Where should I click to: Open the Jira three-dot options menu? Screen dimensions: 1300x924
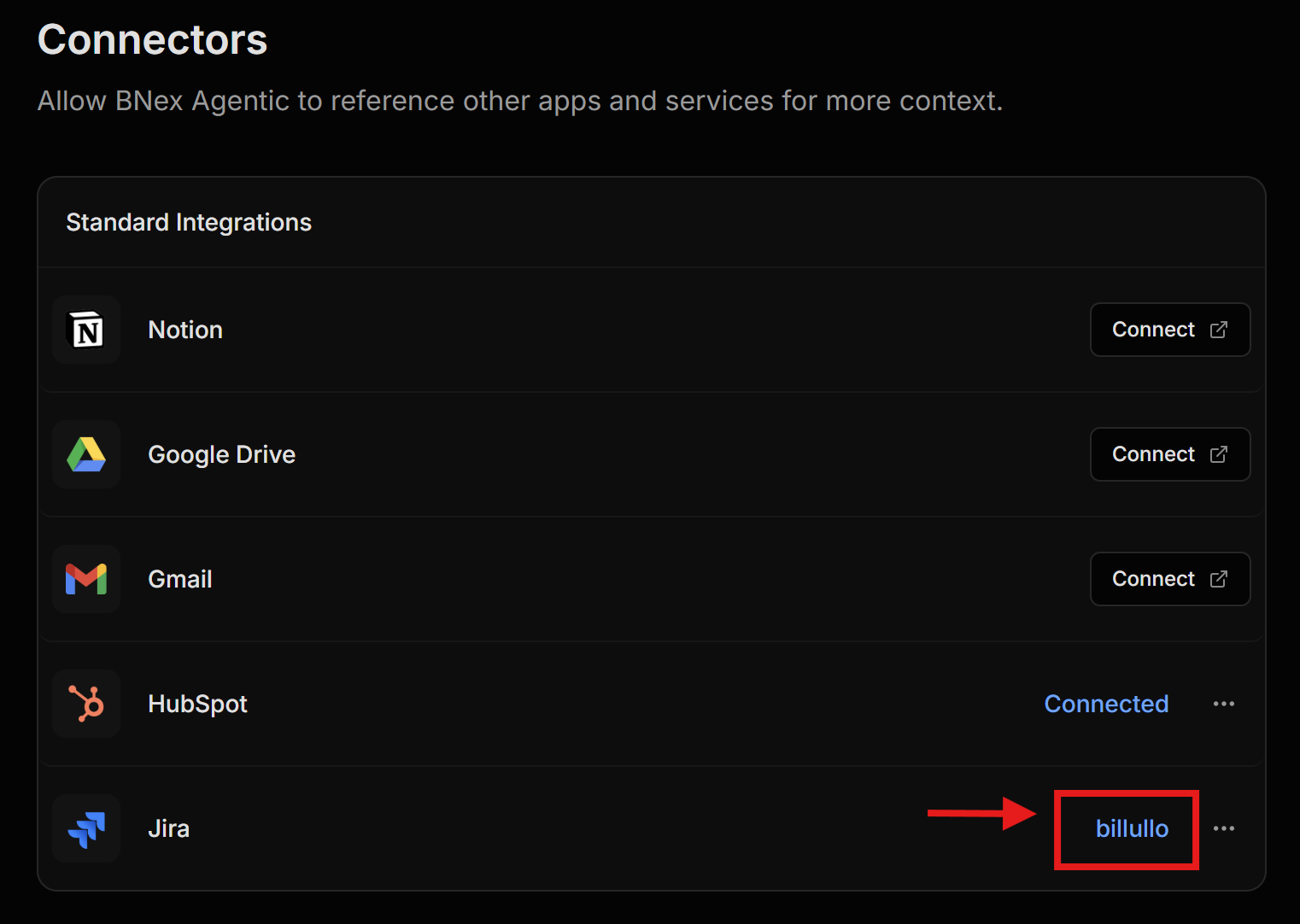1223,828
